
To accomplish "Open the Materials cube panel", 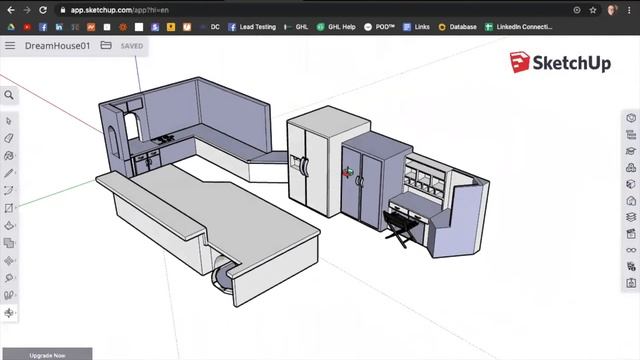I will pos(631,184).
